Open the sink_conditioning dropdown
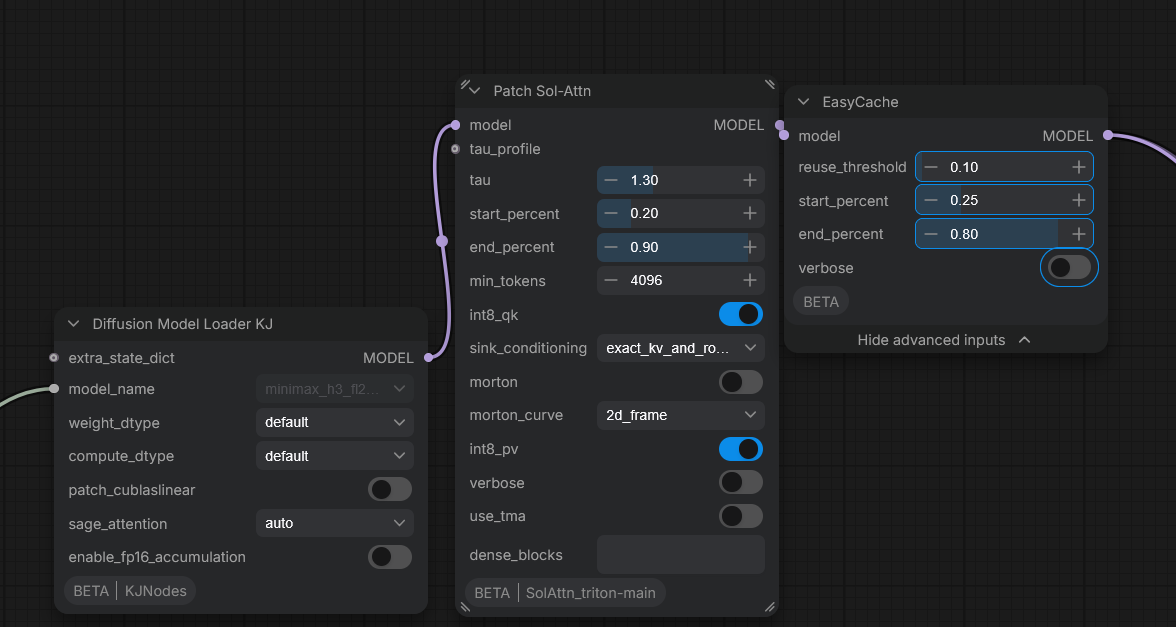This screenshot has width=1176, height=627. (x=681, y=348)
